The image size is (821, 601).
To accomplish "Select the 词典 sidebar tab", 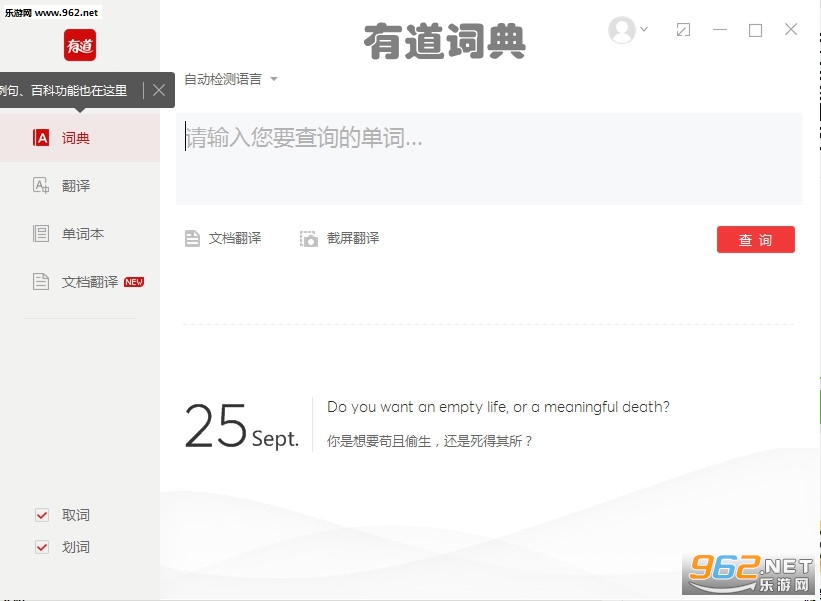I will [x=80, y=138].
